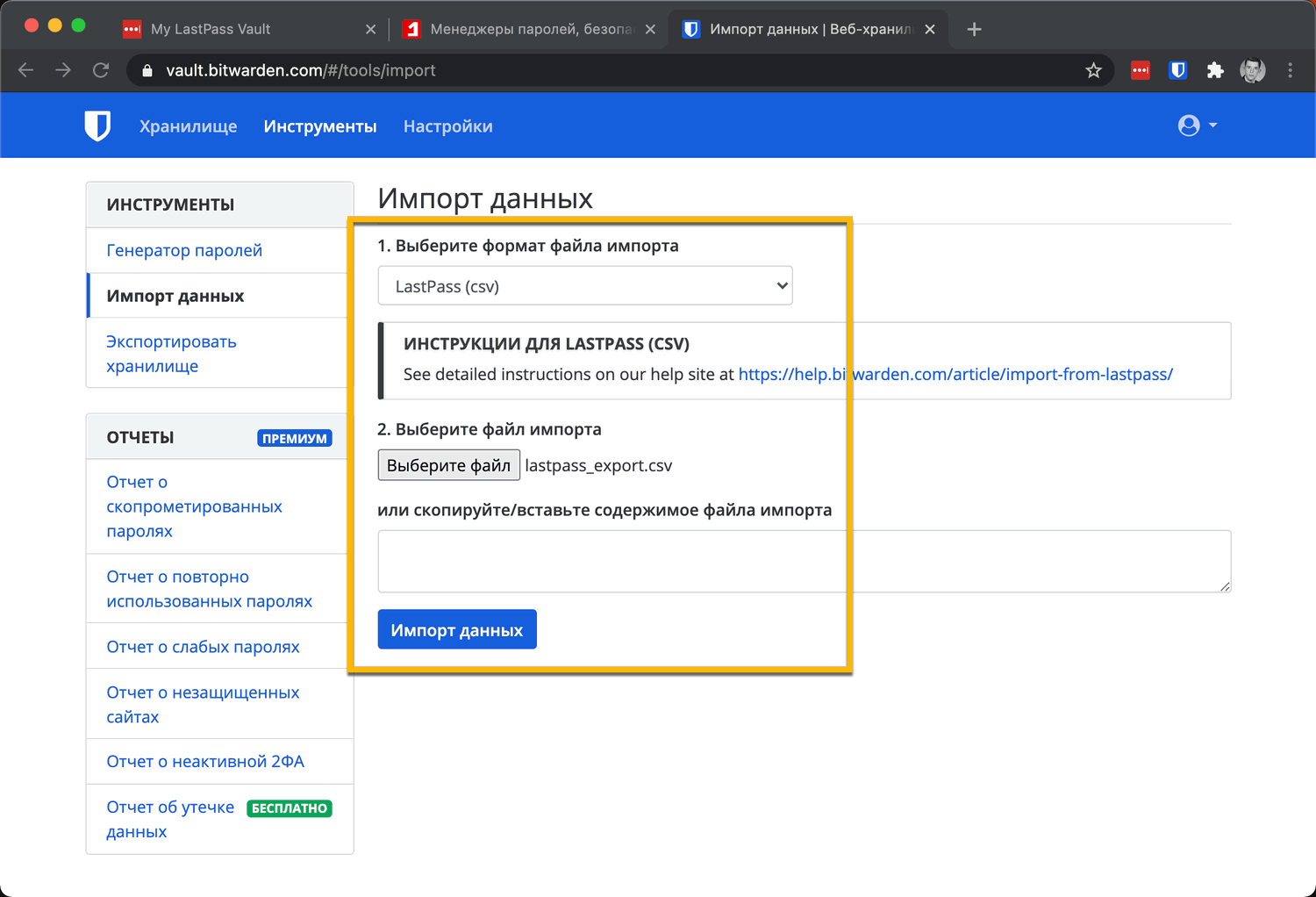Open the LastPass extension icon
Screen dimensions: 1316x897
click(1141, 70)
